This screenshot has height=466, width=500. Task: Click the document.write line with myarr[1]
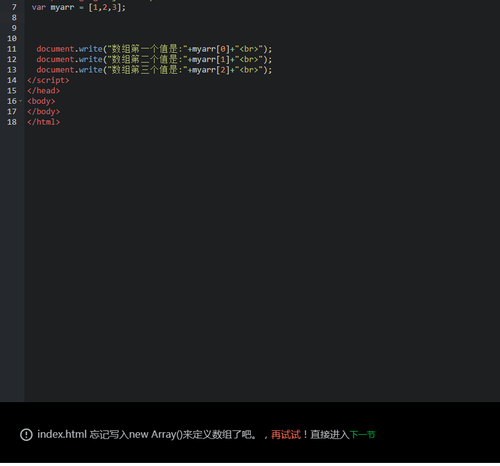(x=154, y=59)
